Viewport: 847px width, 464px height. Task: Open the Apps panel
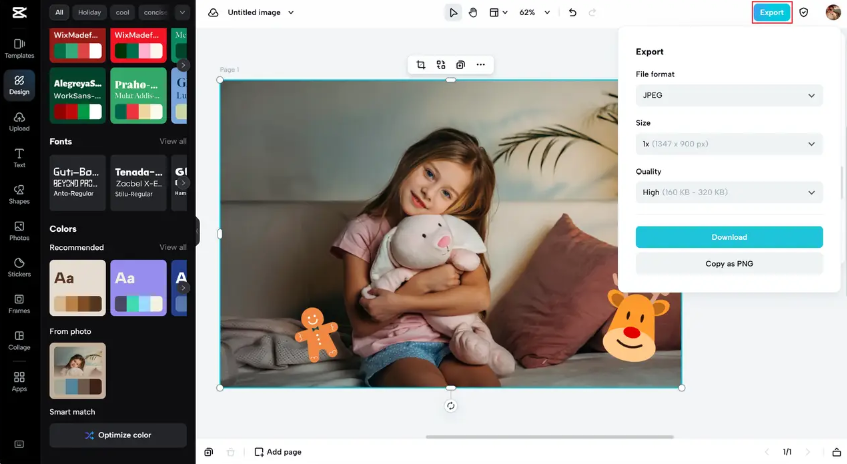[19, 381]
